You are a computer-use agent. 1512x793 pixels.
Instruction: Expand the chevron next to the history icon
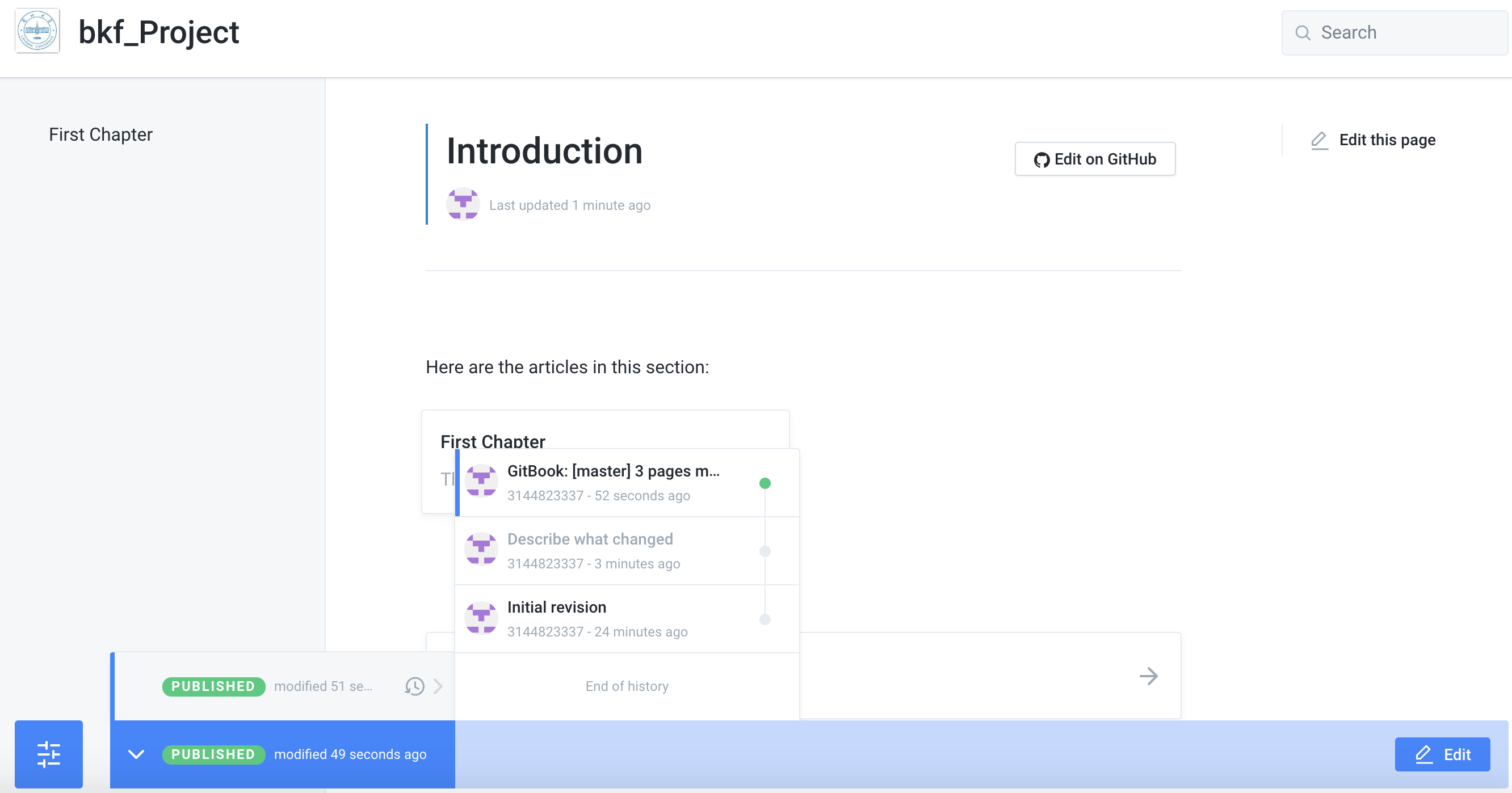click(x=438, y=686)
